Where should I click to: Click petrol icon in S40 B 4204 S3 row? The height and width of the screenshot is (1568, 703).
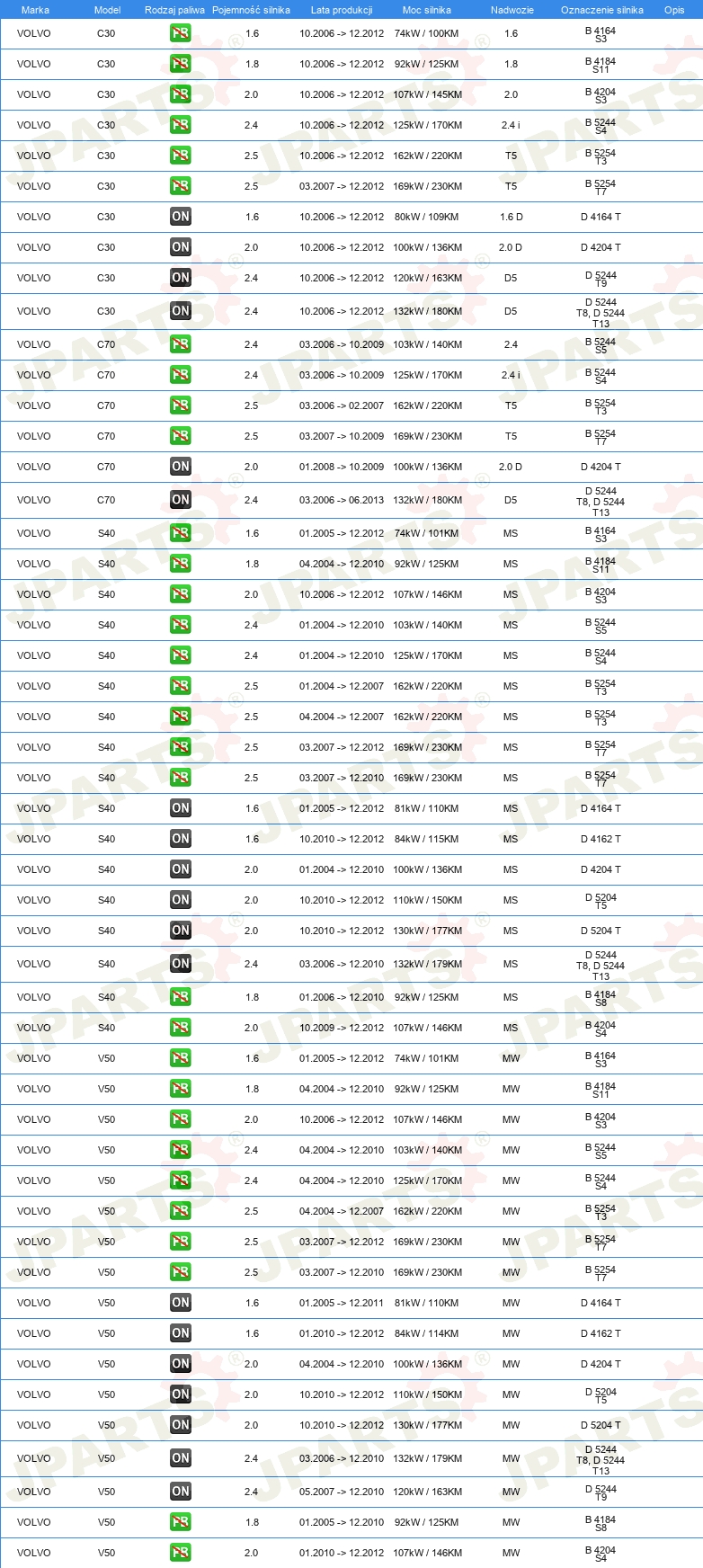pos(181,594)
